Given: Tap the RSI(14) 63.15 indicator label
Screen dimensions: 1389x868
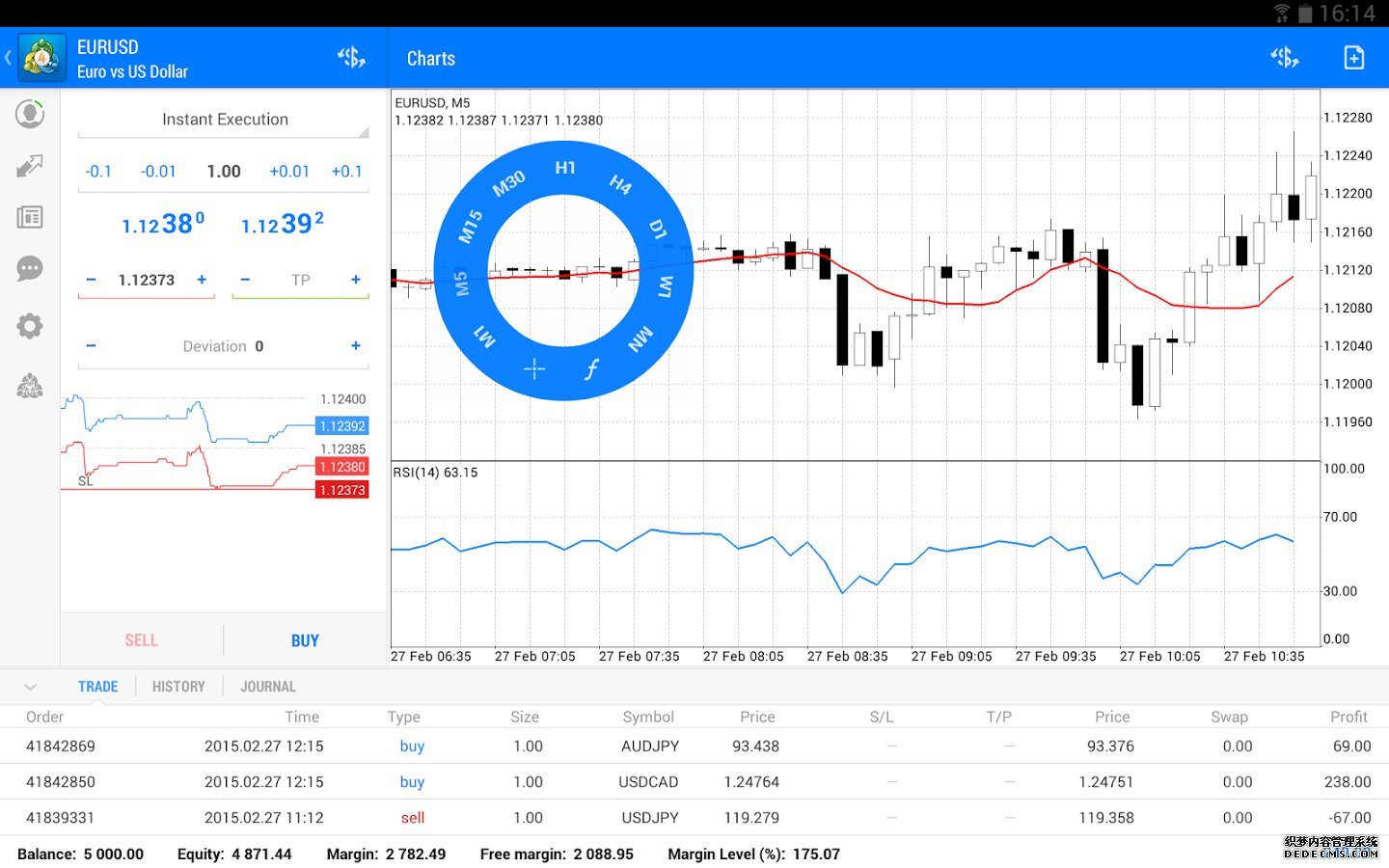Looking at the screenshot, I should (435, 473).
